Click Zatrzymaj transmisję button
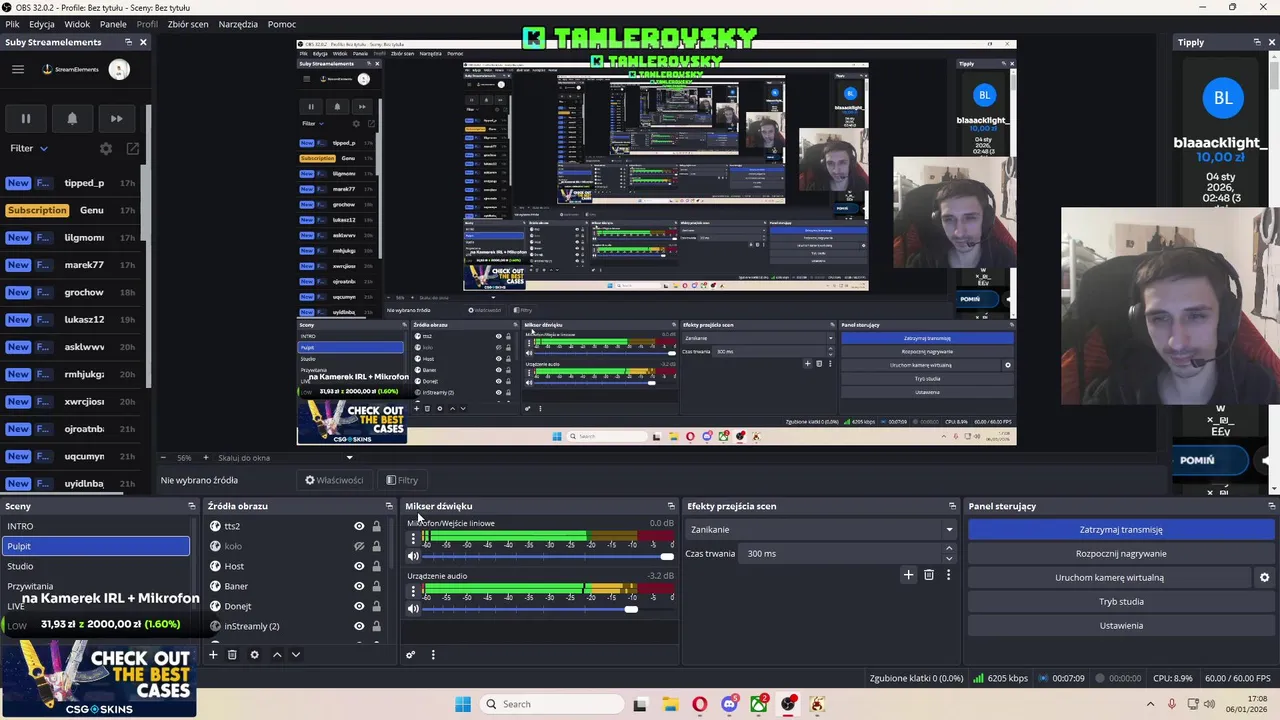Viewport: 1280px width, 720px height. tap(1121, 530)
